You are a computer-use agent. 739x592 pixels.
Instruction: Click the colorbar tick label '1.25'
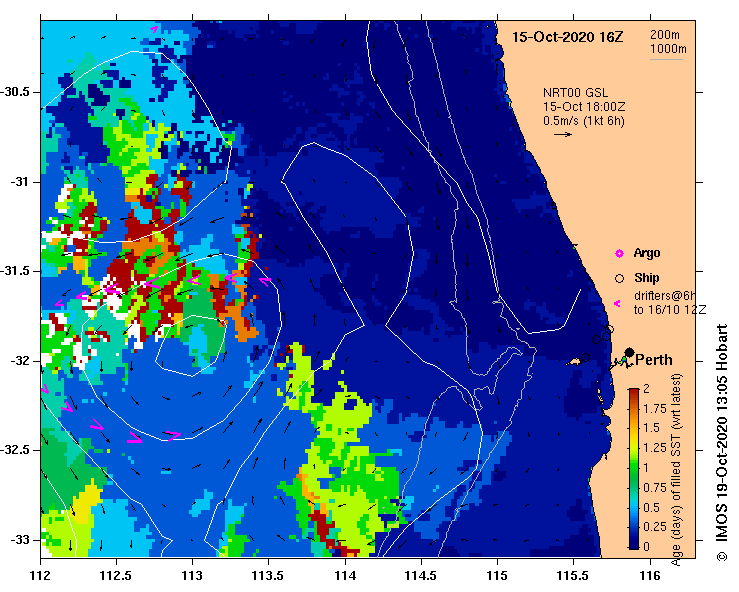[x=655, y=448]
